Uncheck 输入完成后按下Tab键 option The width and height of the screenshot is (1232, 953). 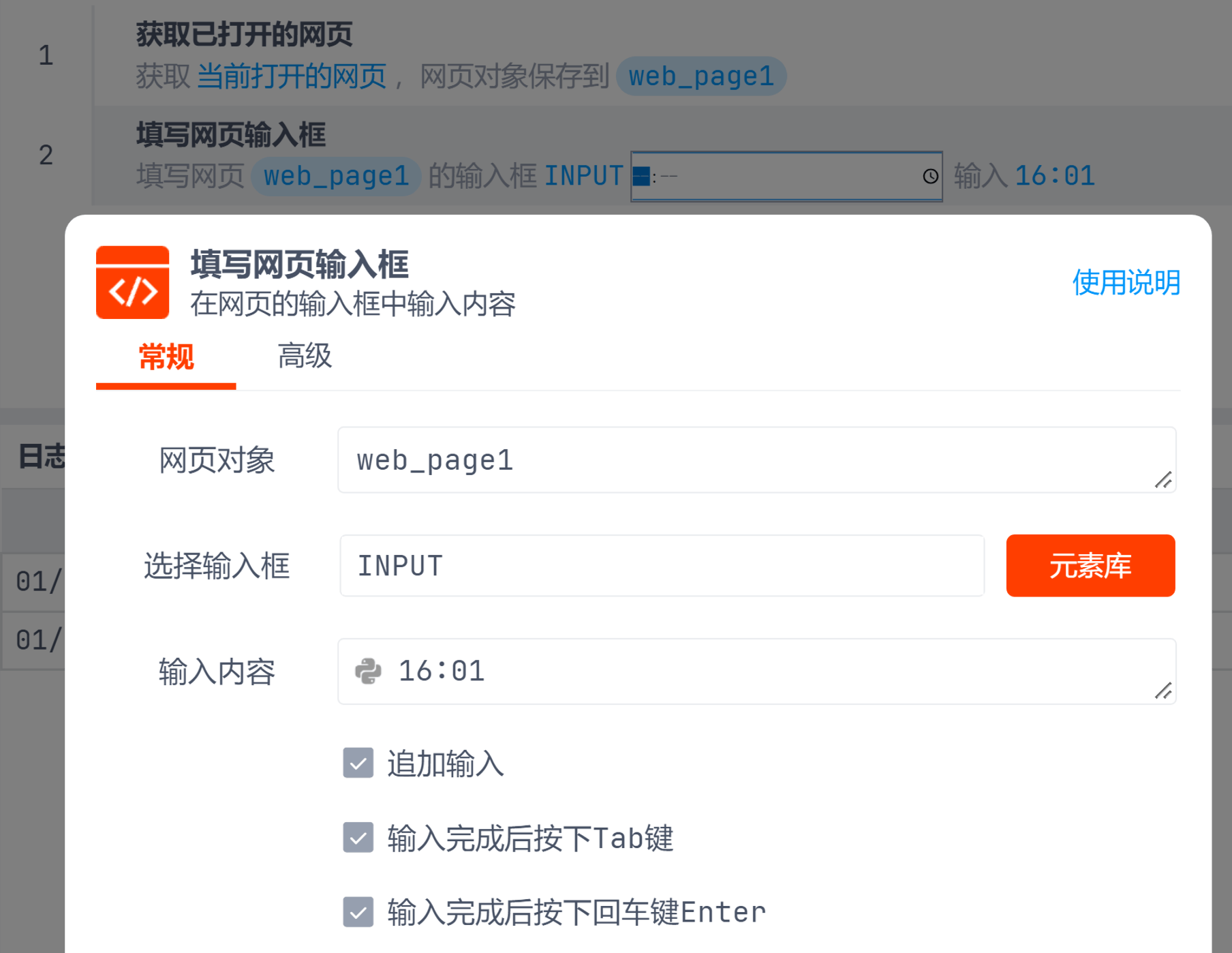[358, 838]
